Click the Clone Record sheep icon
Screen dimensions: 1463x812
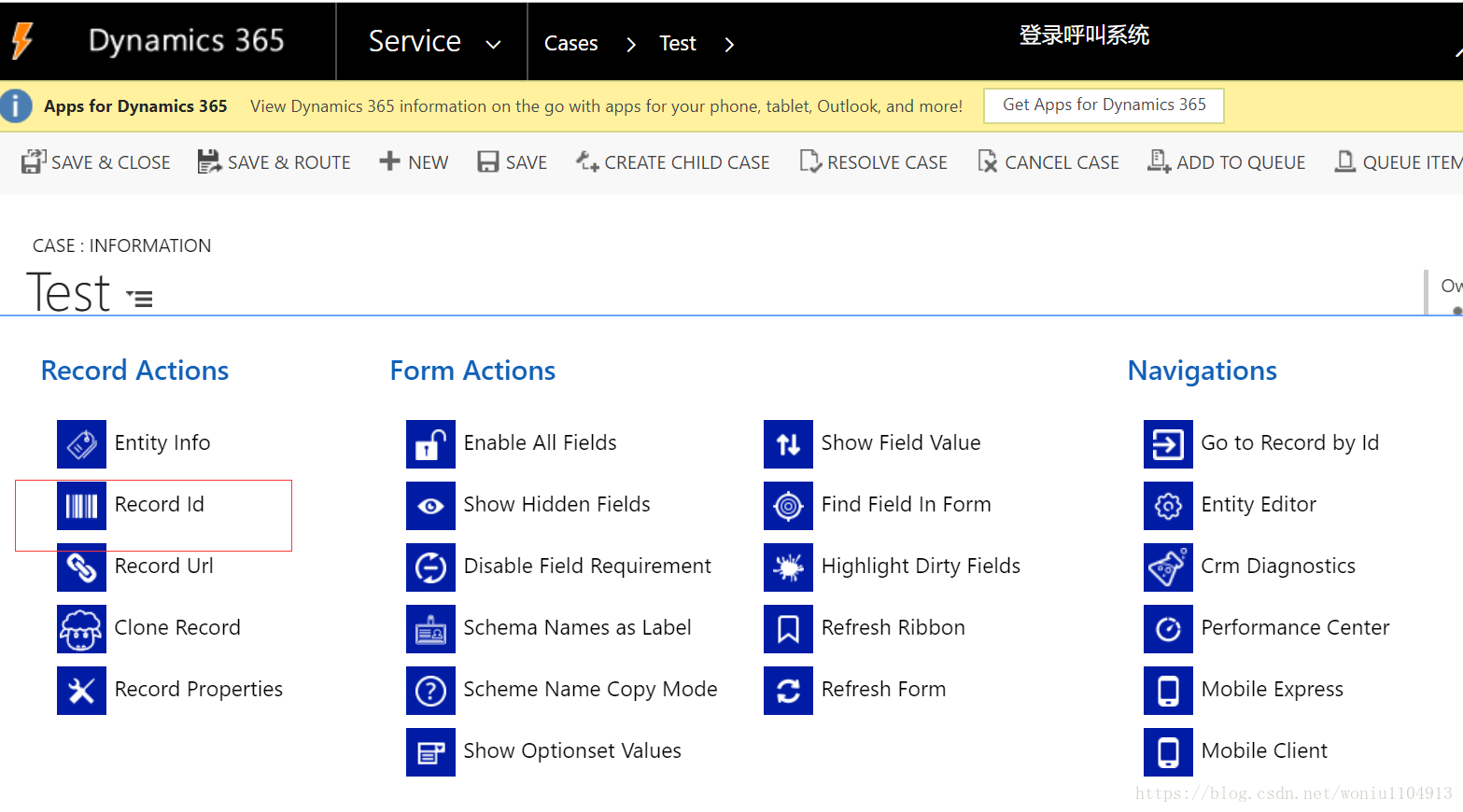tap(81, 629)
